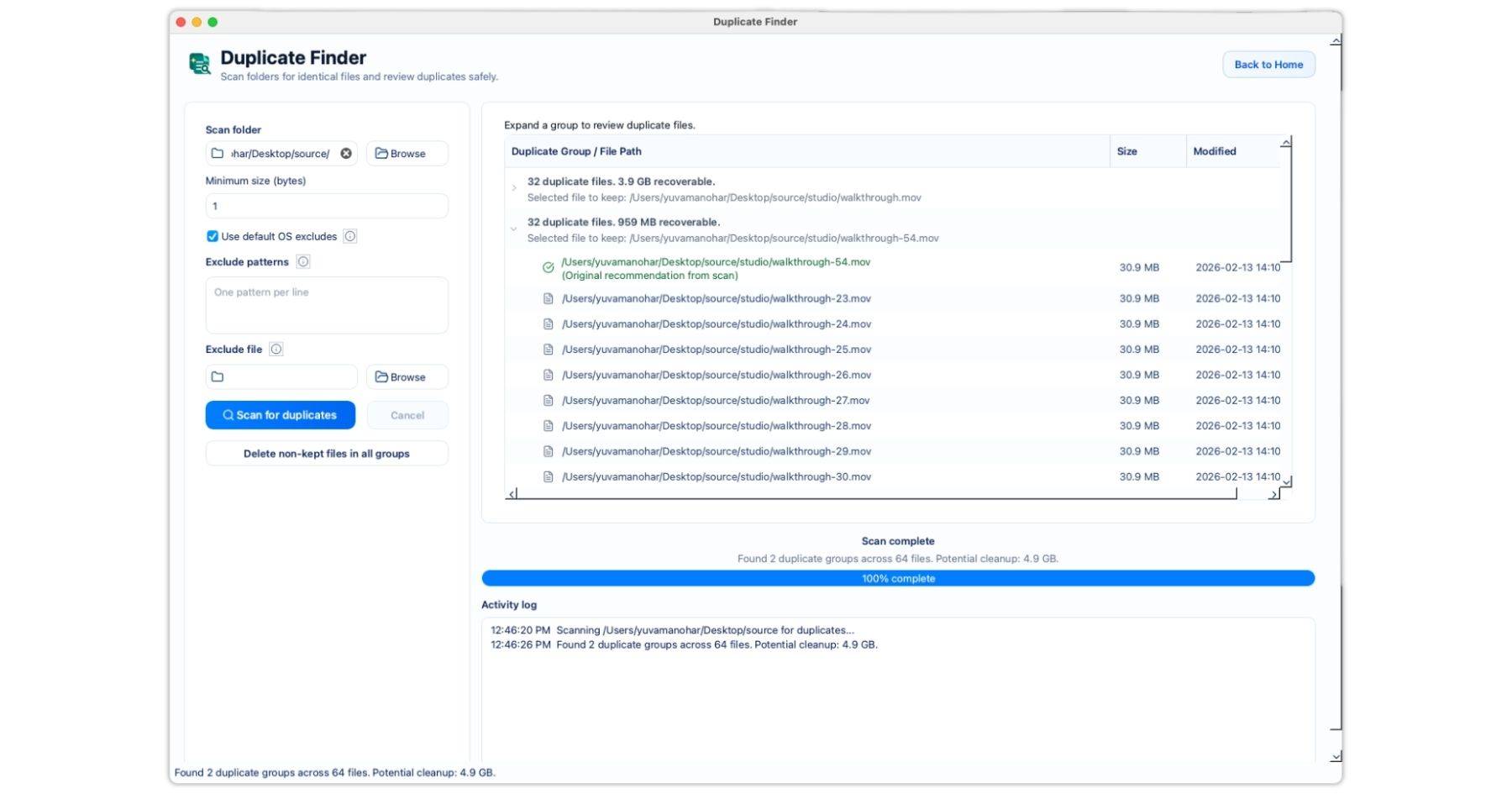This screenshot has height=794, width=1512.
Task: Click the file icon for walkthrough-30.mov
Action: coord(549,476)
